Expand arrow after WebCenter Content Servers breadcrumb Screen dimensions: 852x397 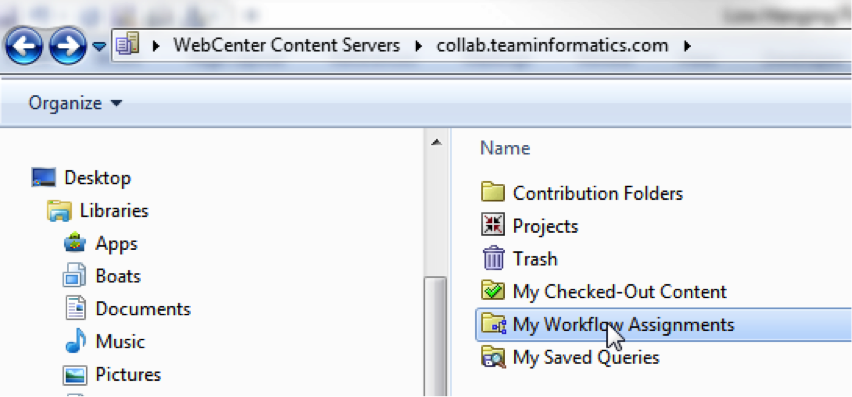point(418,46)
